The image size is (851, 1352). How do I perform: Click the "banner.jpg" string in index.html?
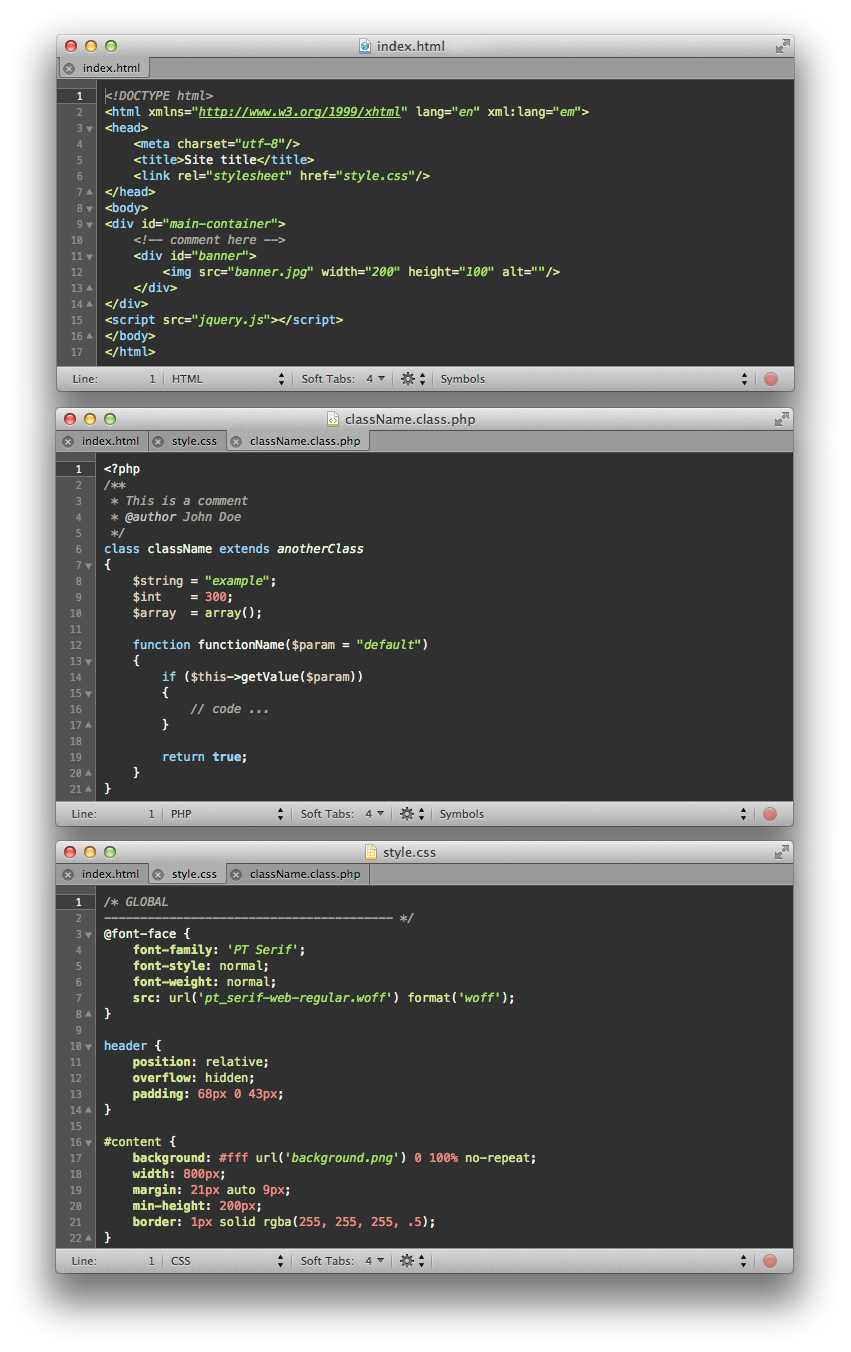[271, 272]
